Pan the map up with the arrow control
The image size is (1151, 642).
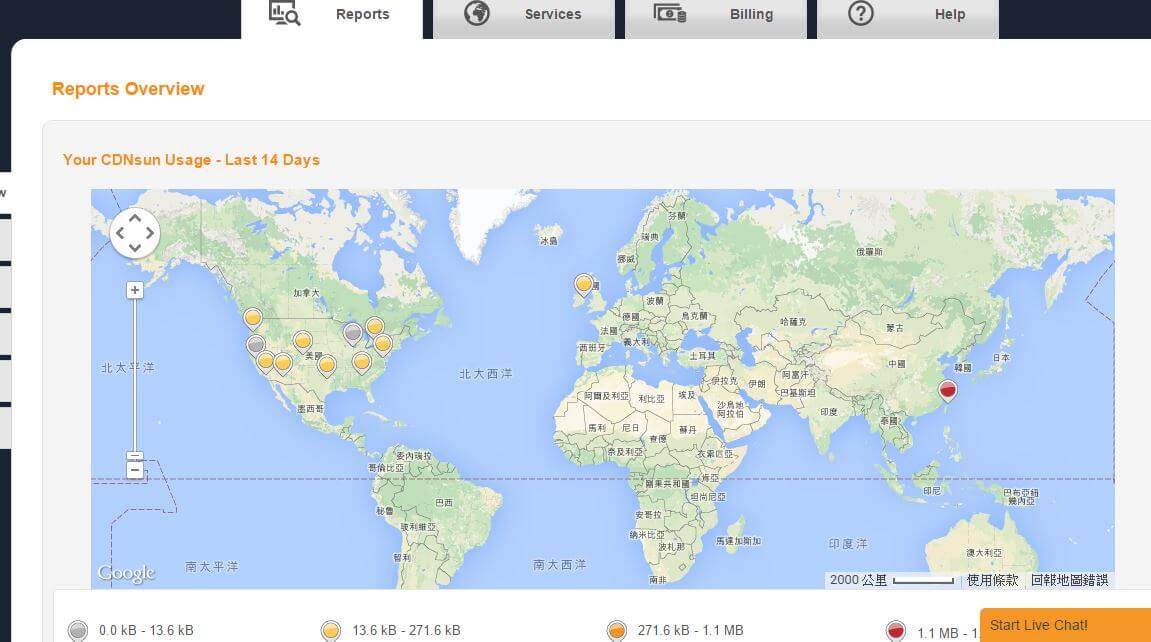coord(135,219)
